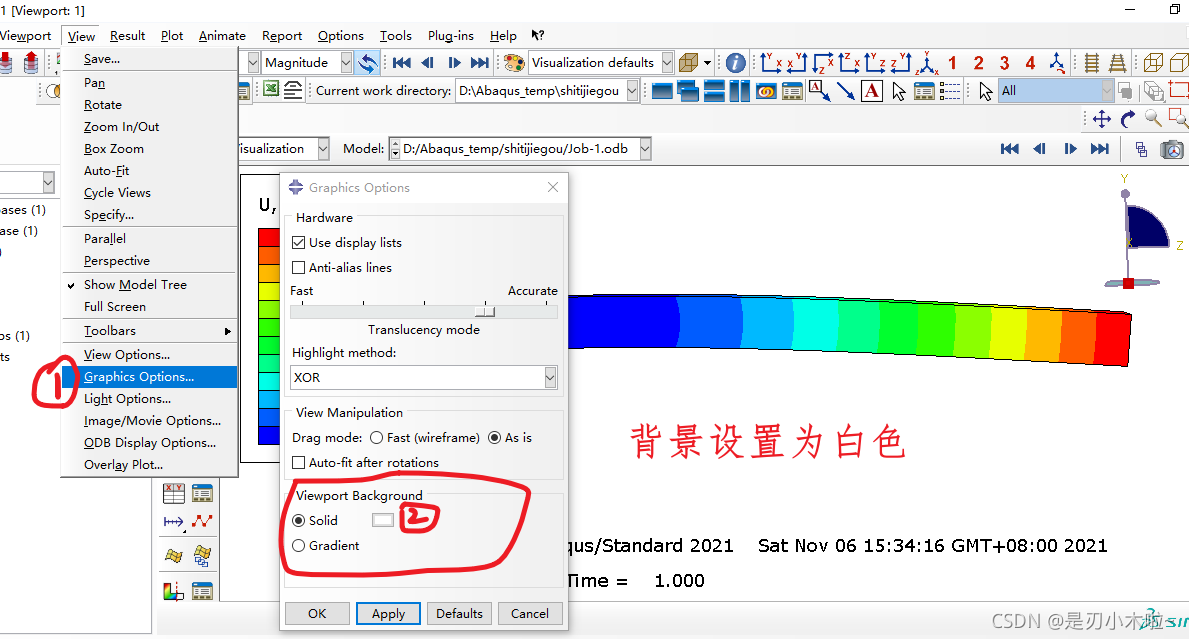The height and width of the screenshot is (639, 1189).
Task: Select the rotate view tool
Action: 1127,119
